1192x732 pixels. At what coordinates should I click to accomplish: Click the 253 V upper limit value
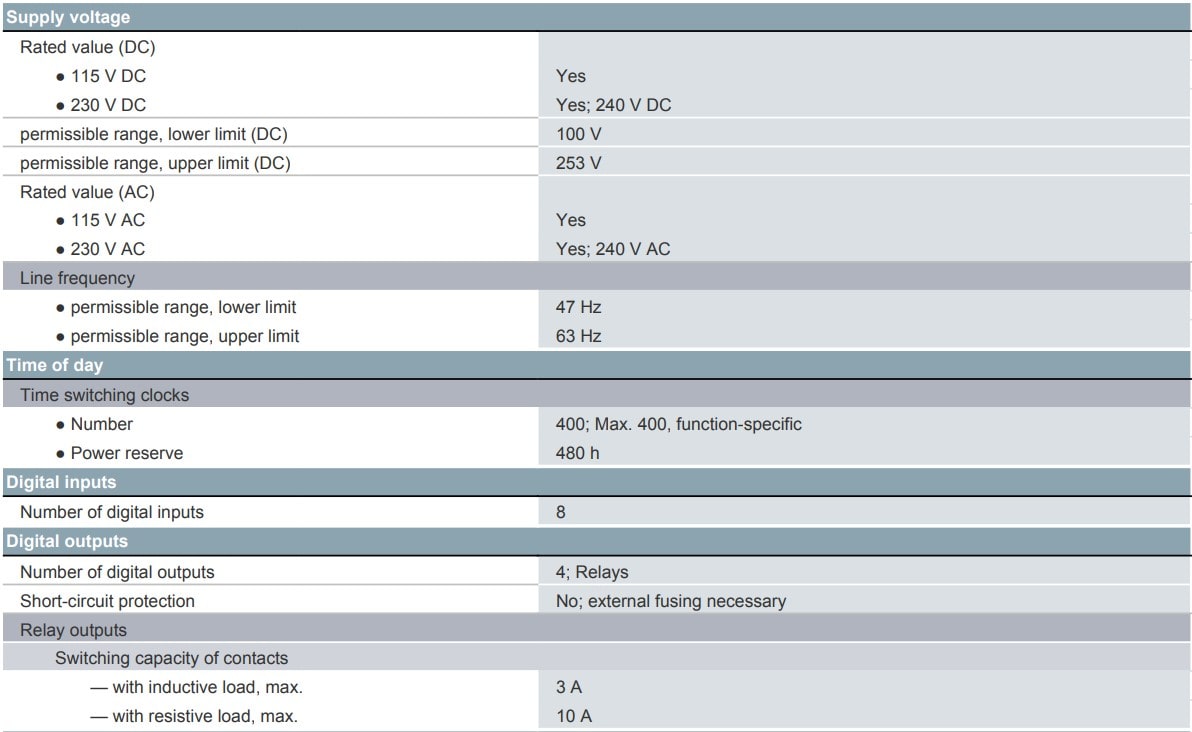[579, 163]
